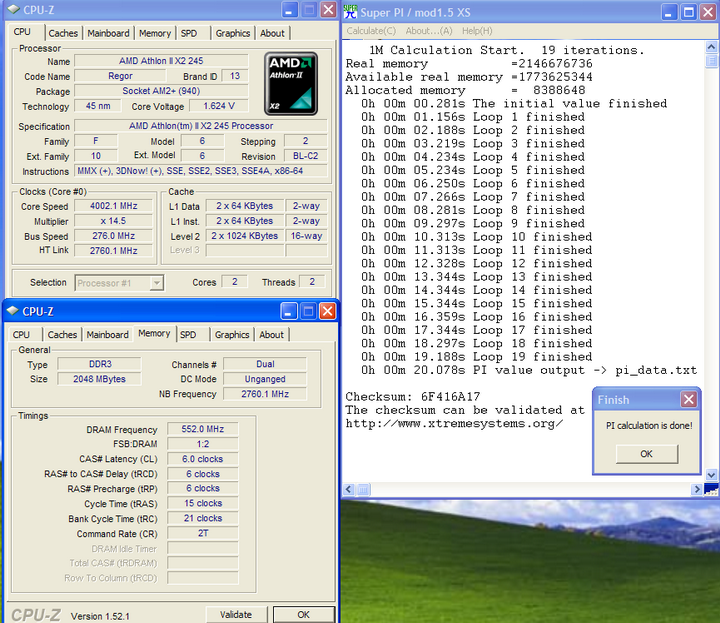Click the Super PI horizontal scrollbar thumb

[x=363, y=489]
